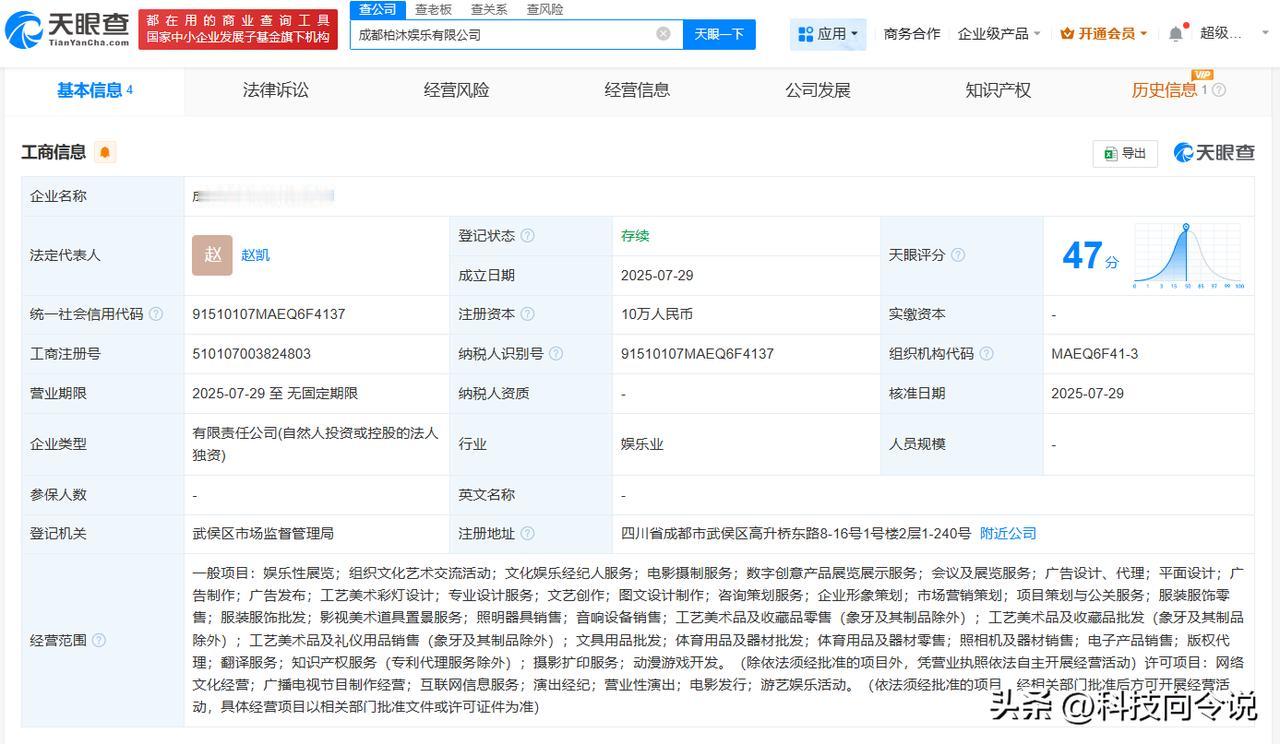Click the 10万人民币 registered capital value

click(656, 314)
